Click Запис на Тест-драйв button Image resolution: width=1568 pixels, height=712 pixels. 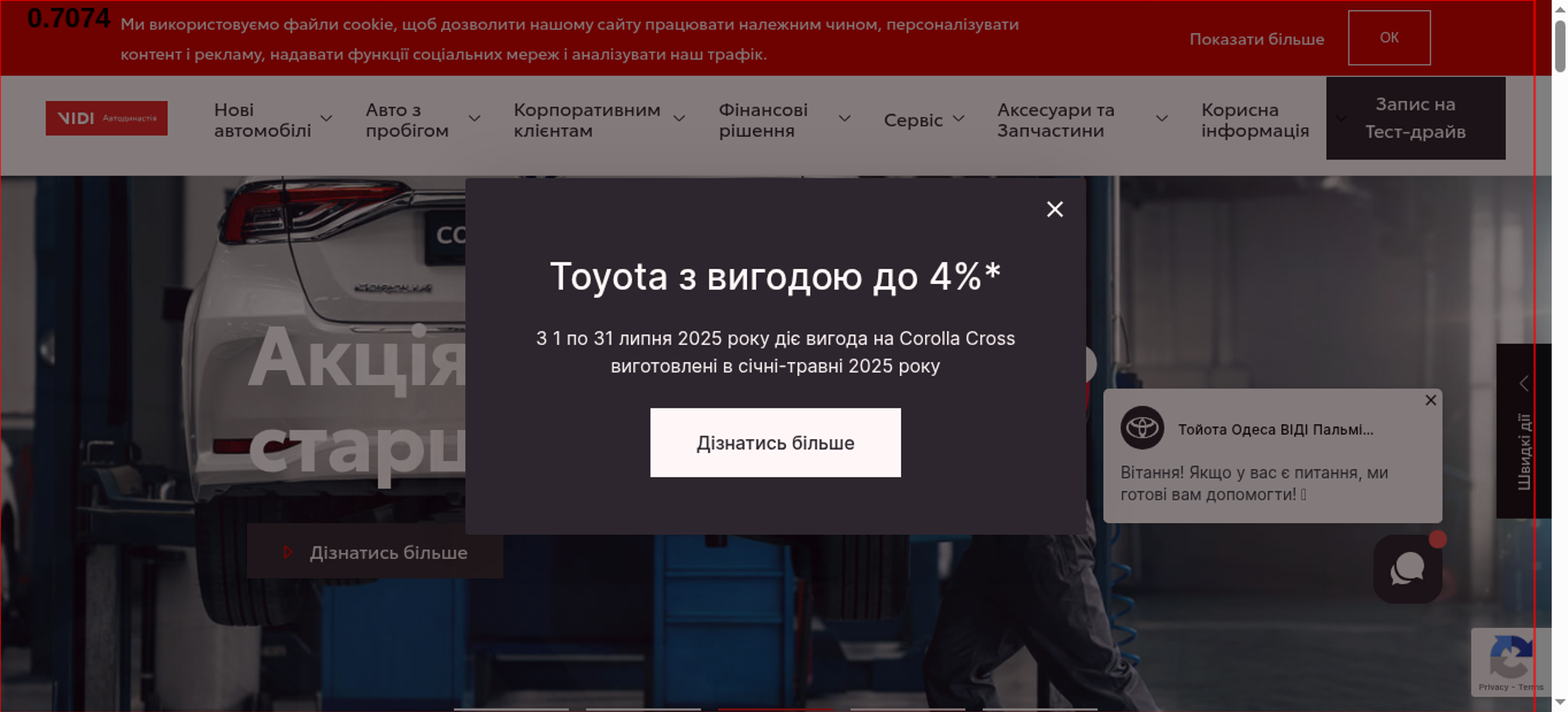pos(1415,118)
